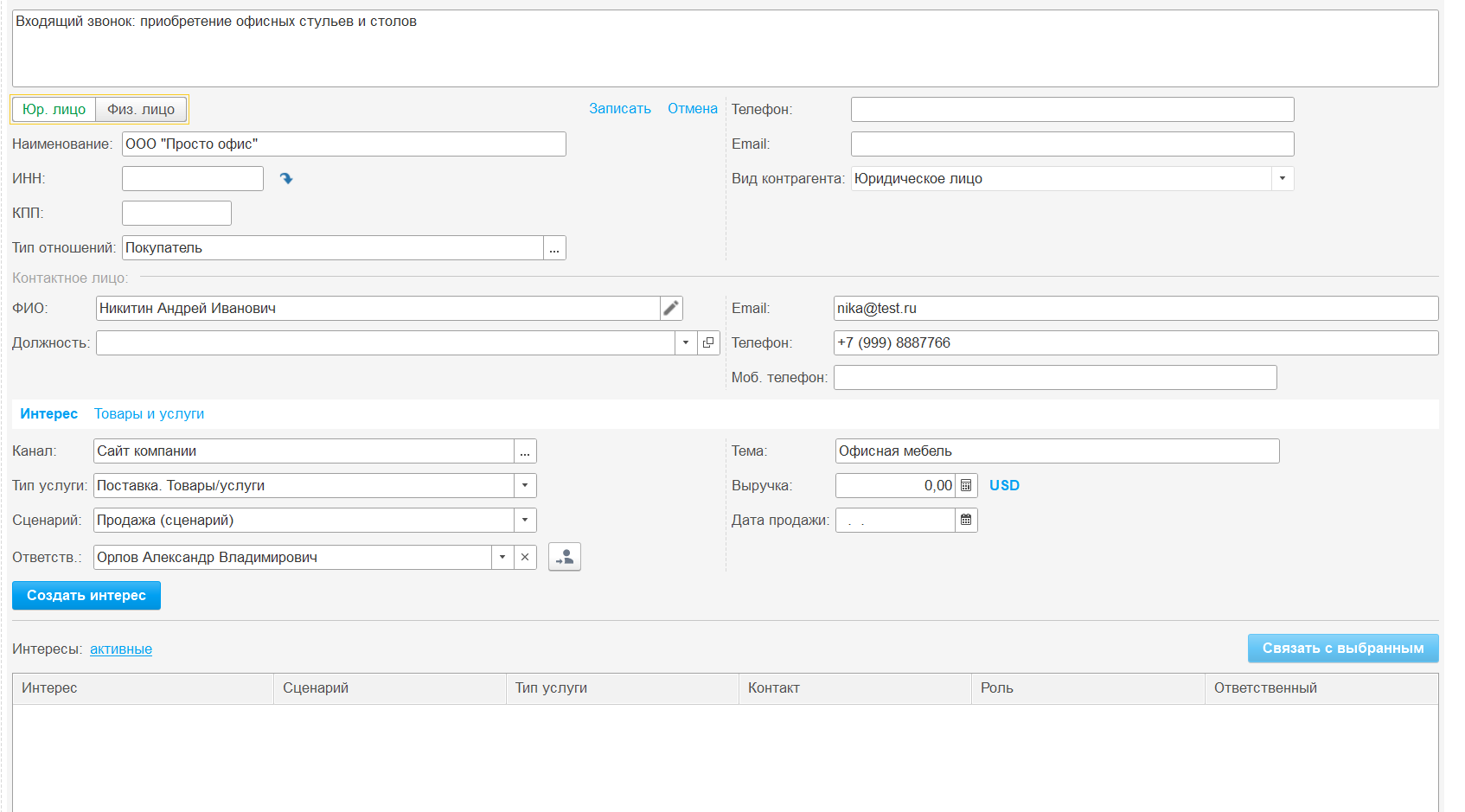The height and width of the screenshot is (812, 1465).
Task: Click the INN autofill arrow icon
Action: (286, 179)
